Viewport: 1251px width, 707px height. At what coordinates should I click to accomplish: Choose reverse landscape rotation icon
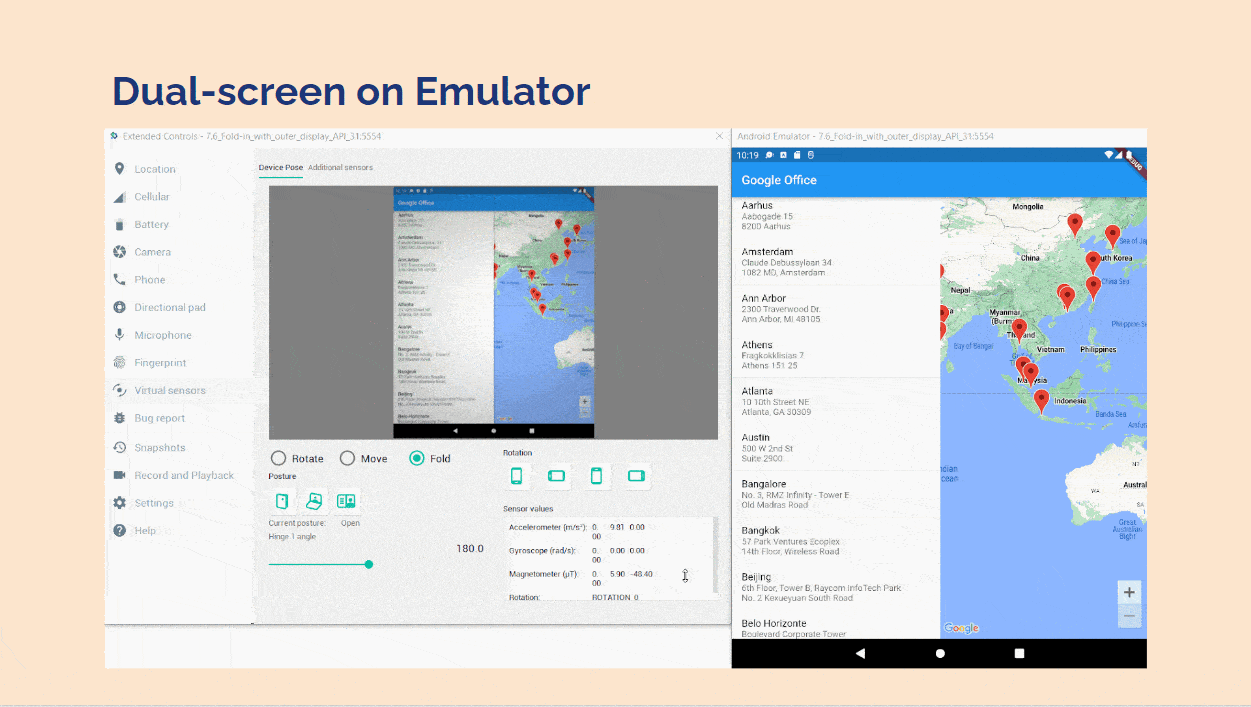click(x=636, y=476)
